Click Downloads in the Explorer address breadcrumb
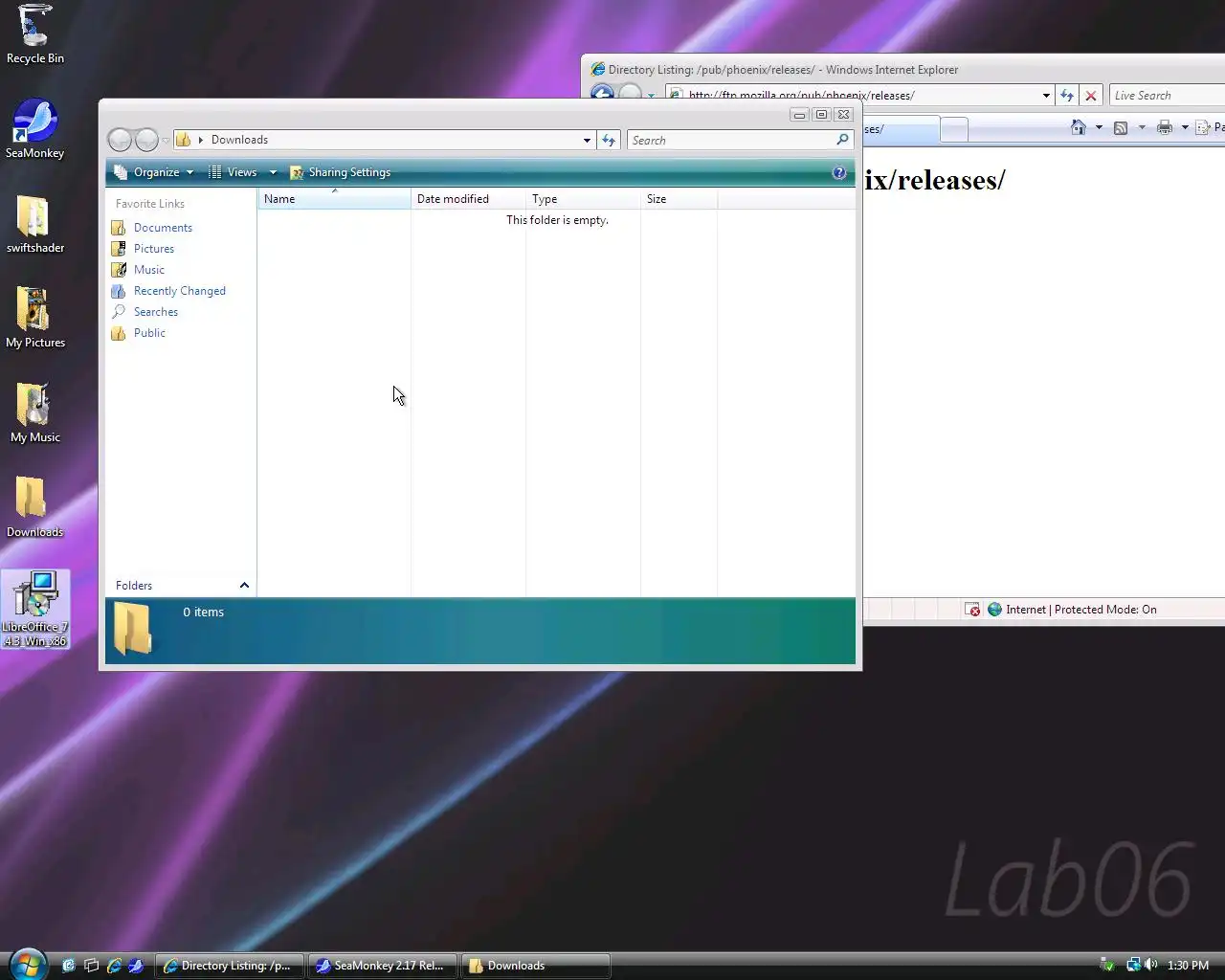1225x980 pixels. pyautogui.click(x=239, y=140)
